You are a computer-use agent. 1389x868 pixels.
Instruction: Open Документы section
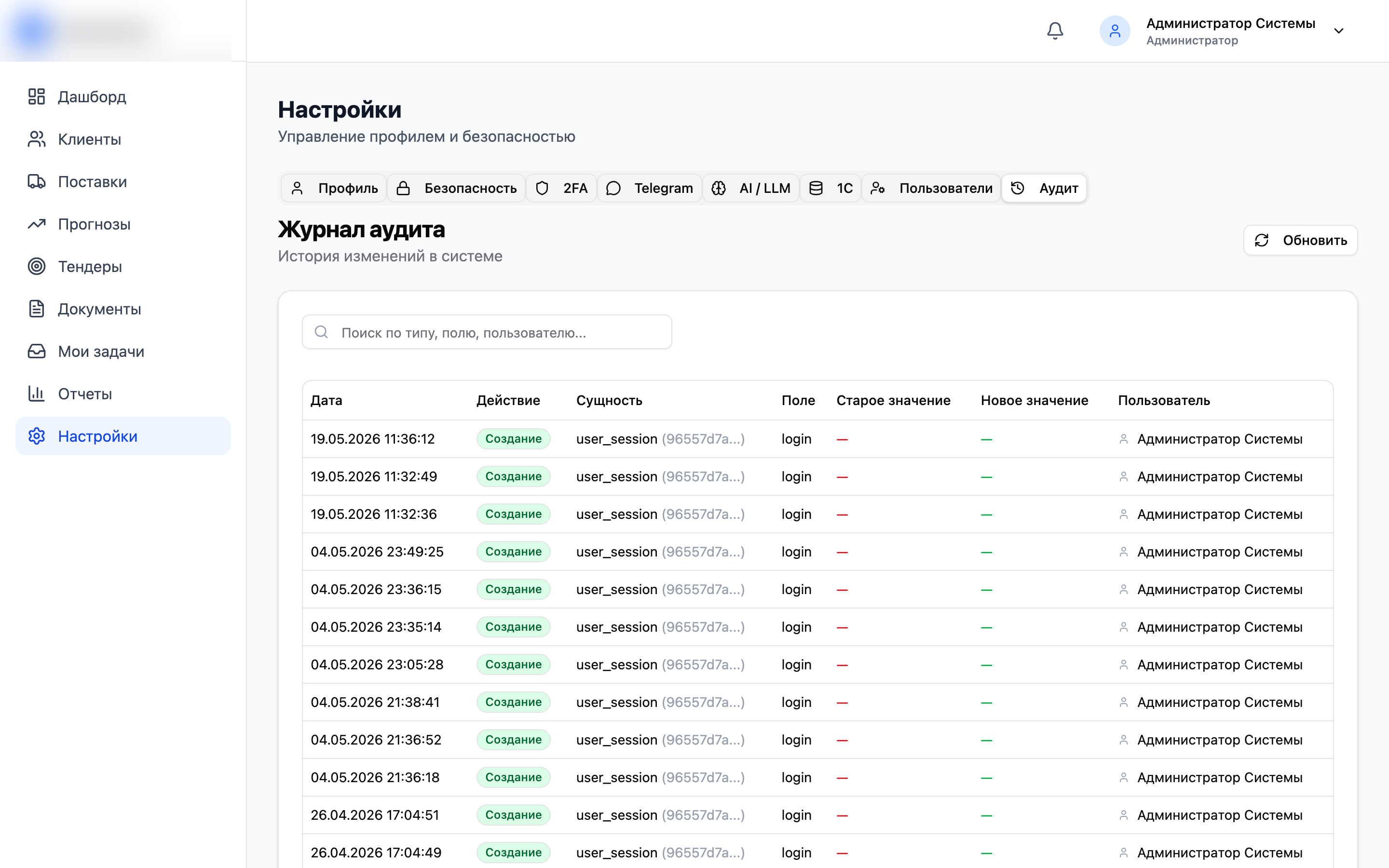point(123,309)
